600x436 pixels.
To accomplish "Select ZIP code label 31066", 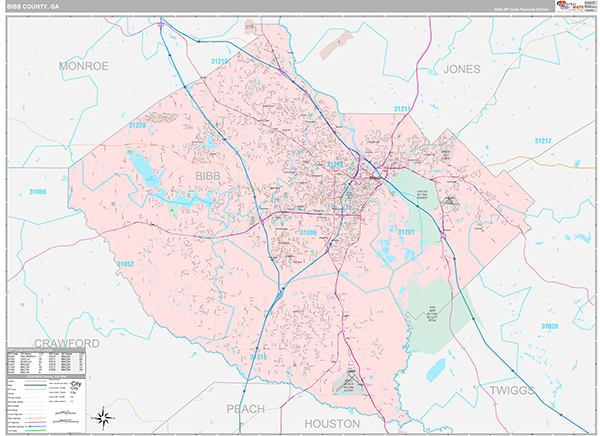I will [38, 192].
